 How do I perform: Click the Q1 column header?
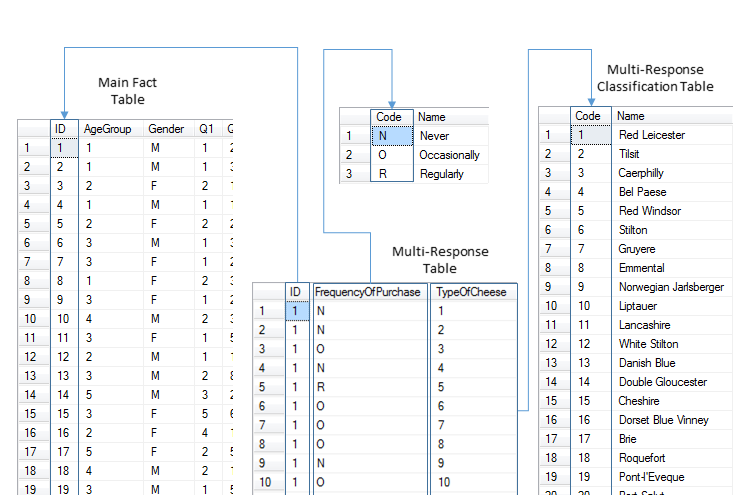pyautogui.click(x=206, y=129)
